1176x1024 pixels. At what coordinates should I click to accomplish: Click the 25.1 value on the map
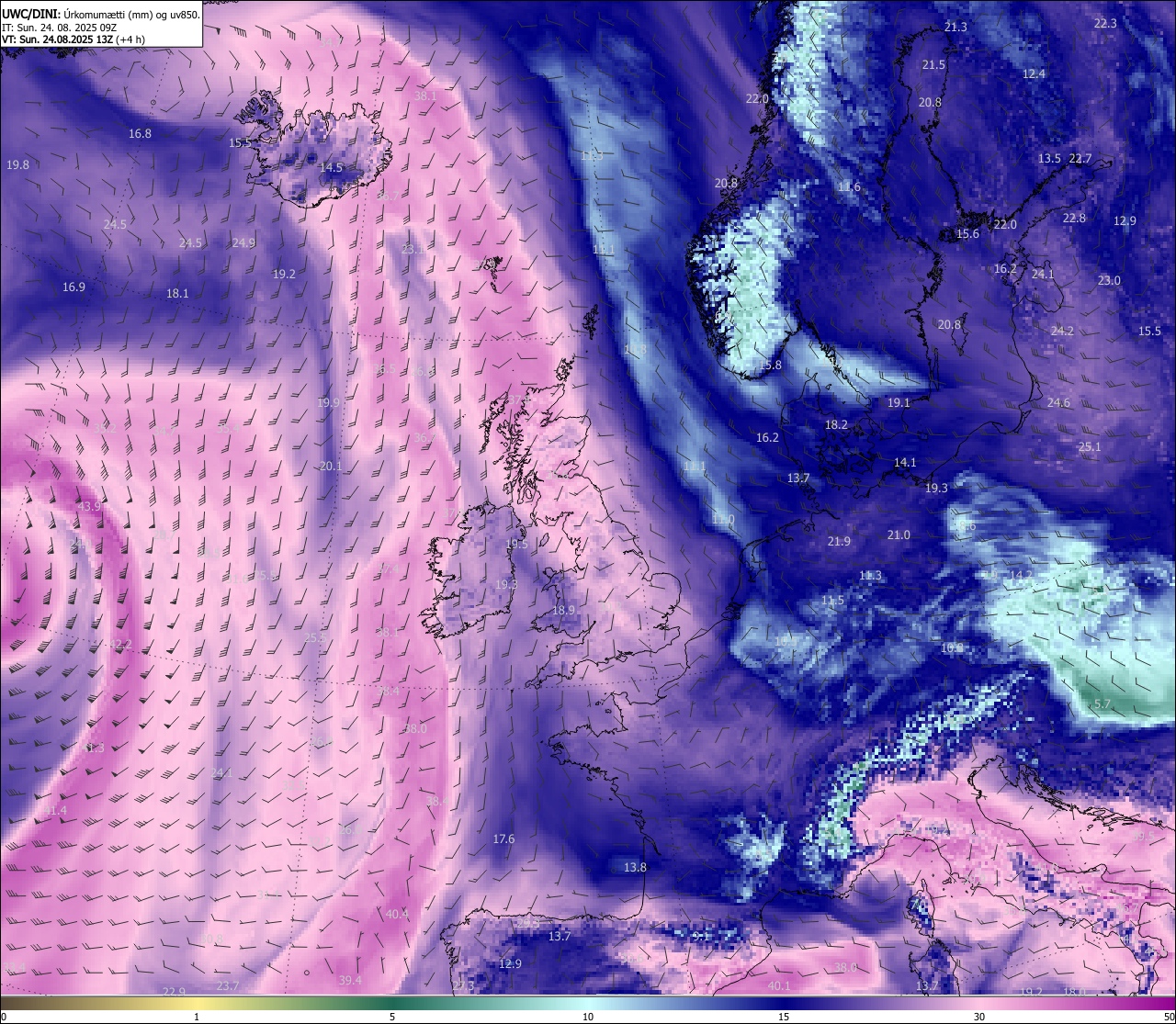1089,446
